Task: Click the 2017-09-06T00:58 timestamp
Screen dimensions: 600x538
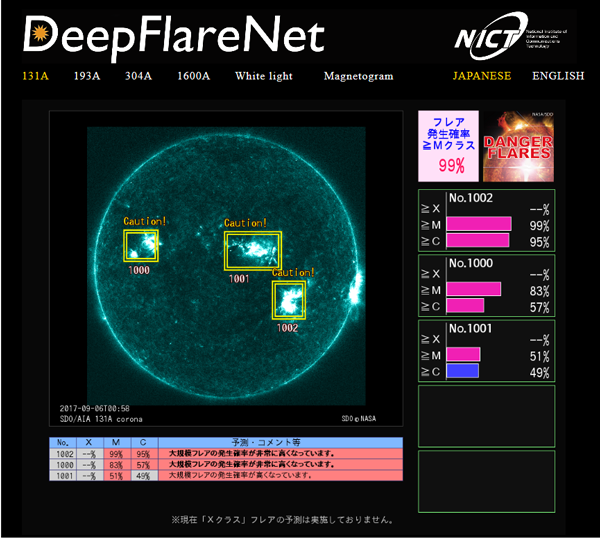Action: (95, 408)
